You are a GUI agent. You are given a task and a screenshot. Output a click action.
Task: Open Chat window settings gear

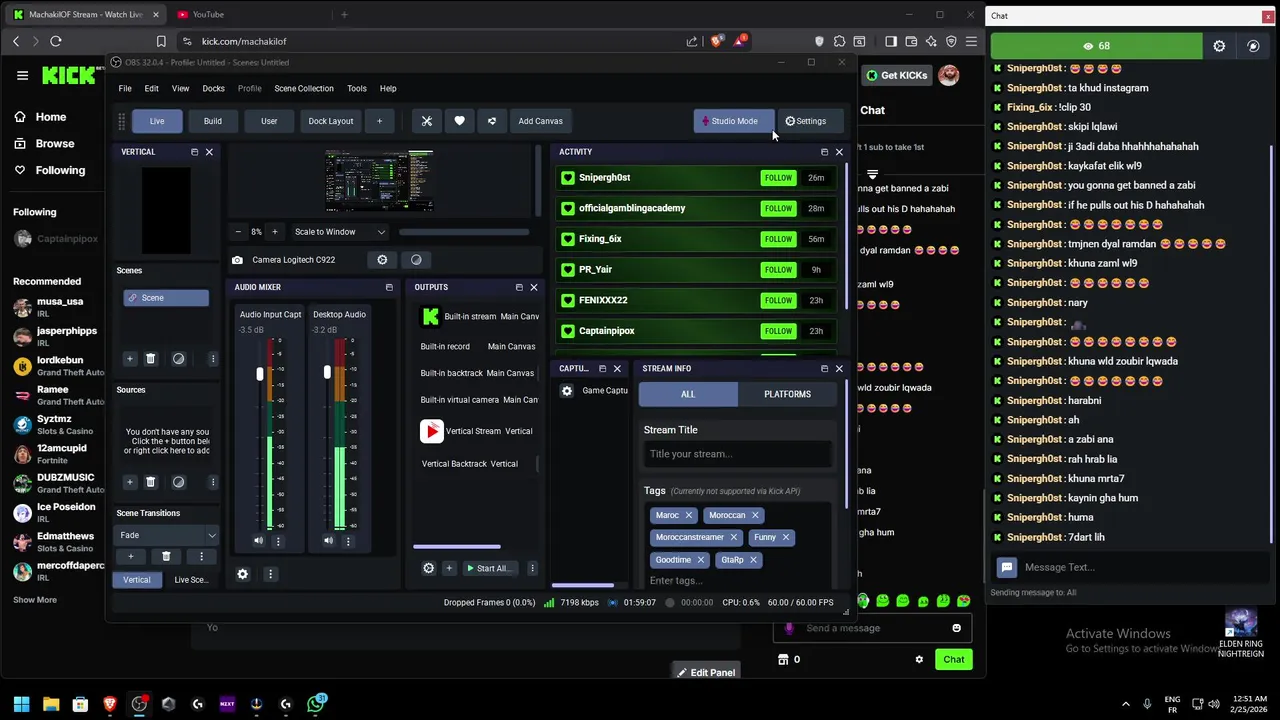click(1219, 46)
